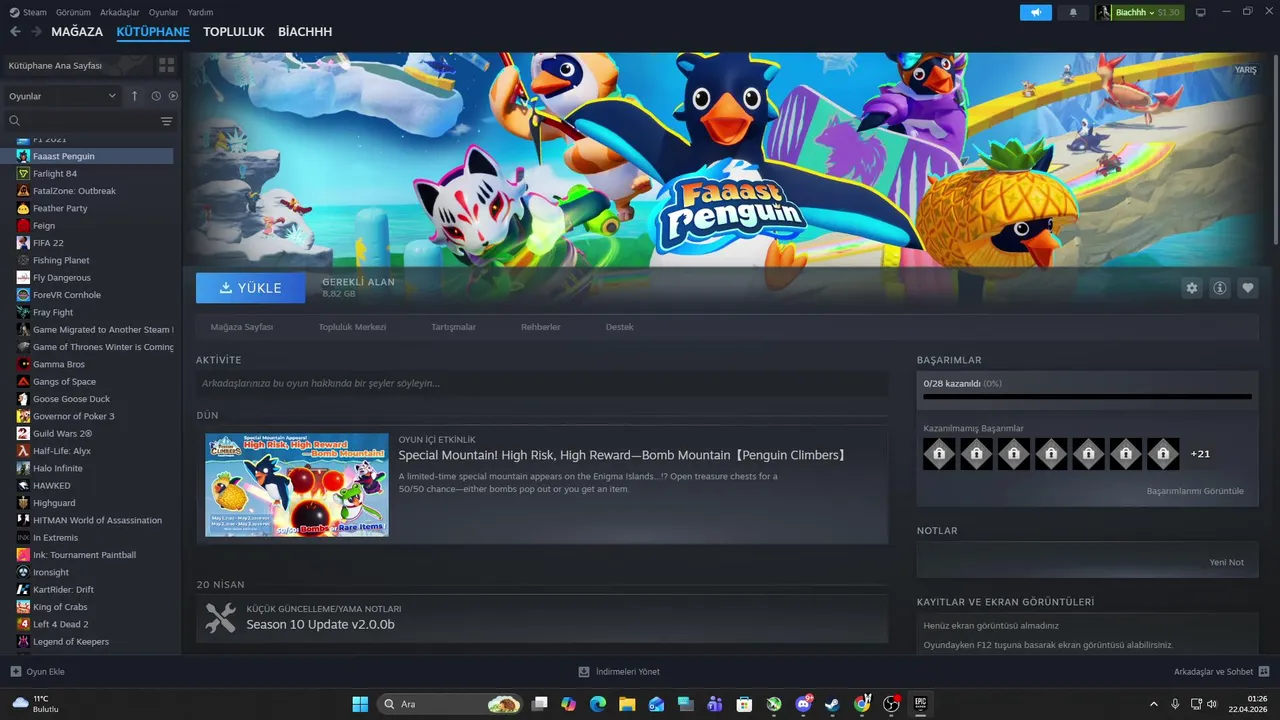Open notifications bell icon
Viewport: 1280px width, 720px height.
click(1073, 12)
